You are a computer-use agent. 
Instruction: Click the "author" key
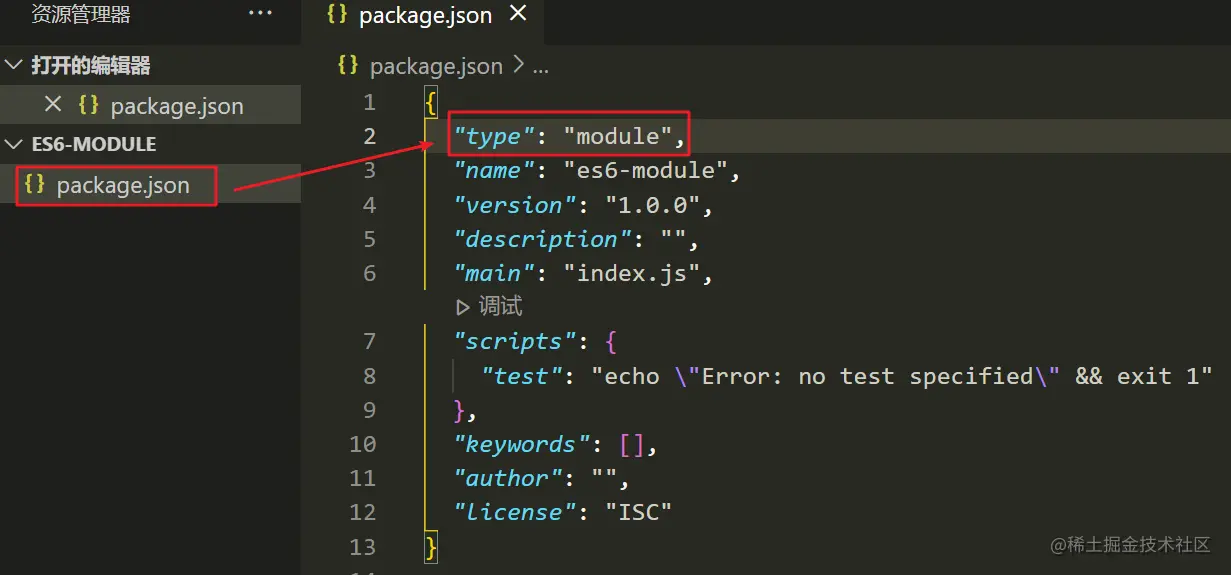508,478
